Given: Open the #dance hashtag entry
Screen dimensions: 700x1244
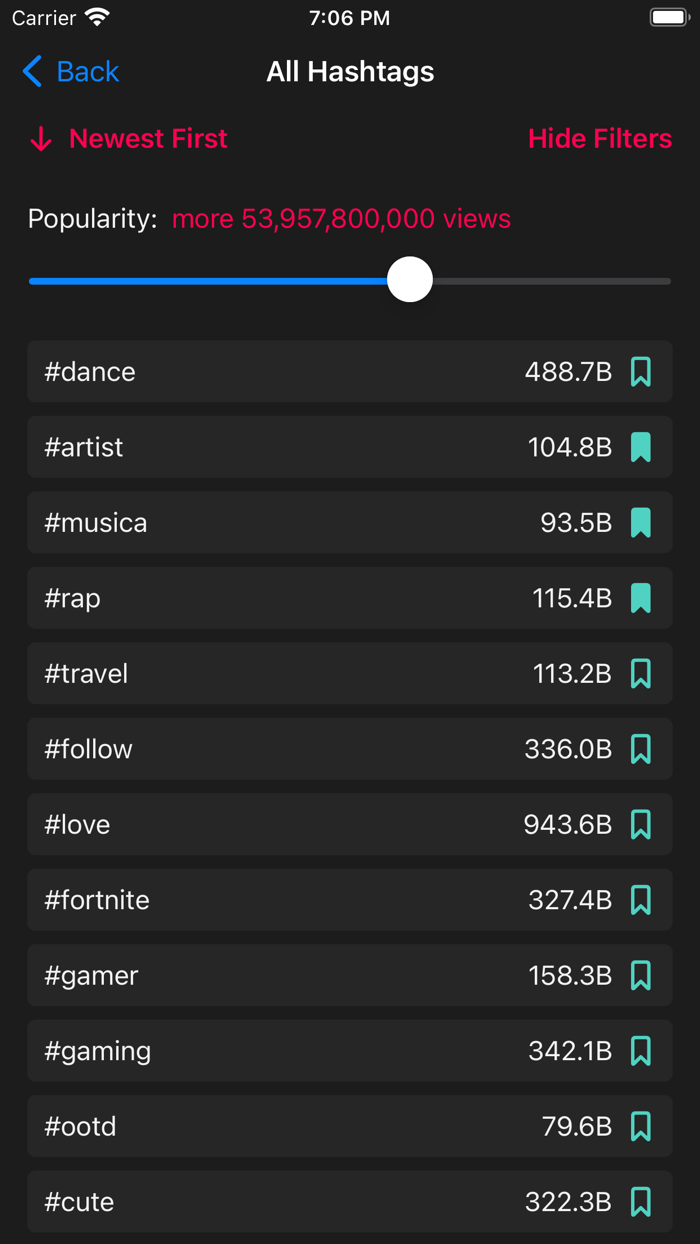Looking at the screenshot, I should click(x=300, y=371).
